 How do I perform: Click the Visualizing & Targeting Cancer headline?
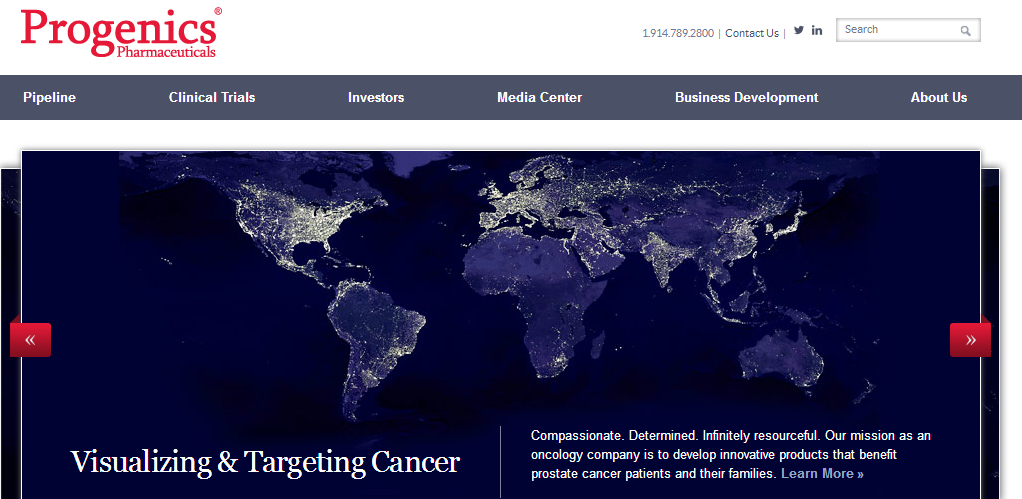point(265,462)
